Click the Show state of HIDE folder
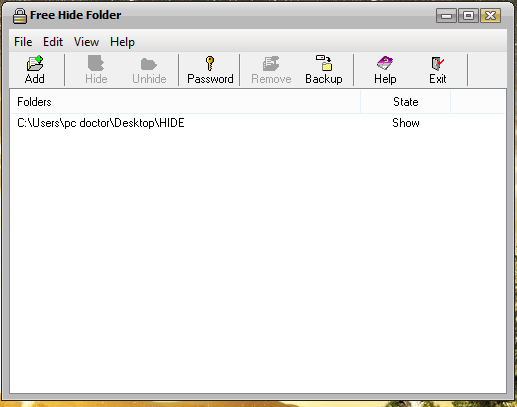517x407 pixels. pos(406,123)
